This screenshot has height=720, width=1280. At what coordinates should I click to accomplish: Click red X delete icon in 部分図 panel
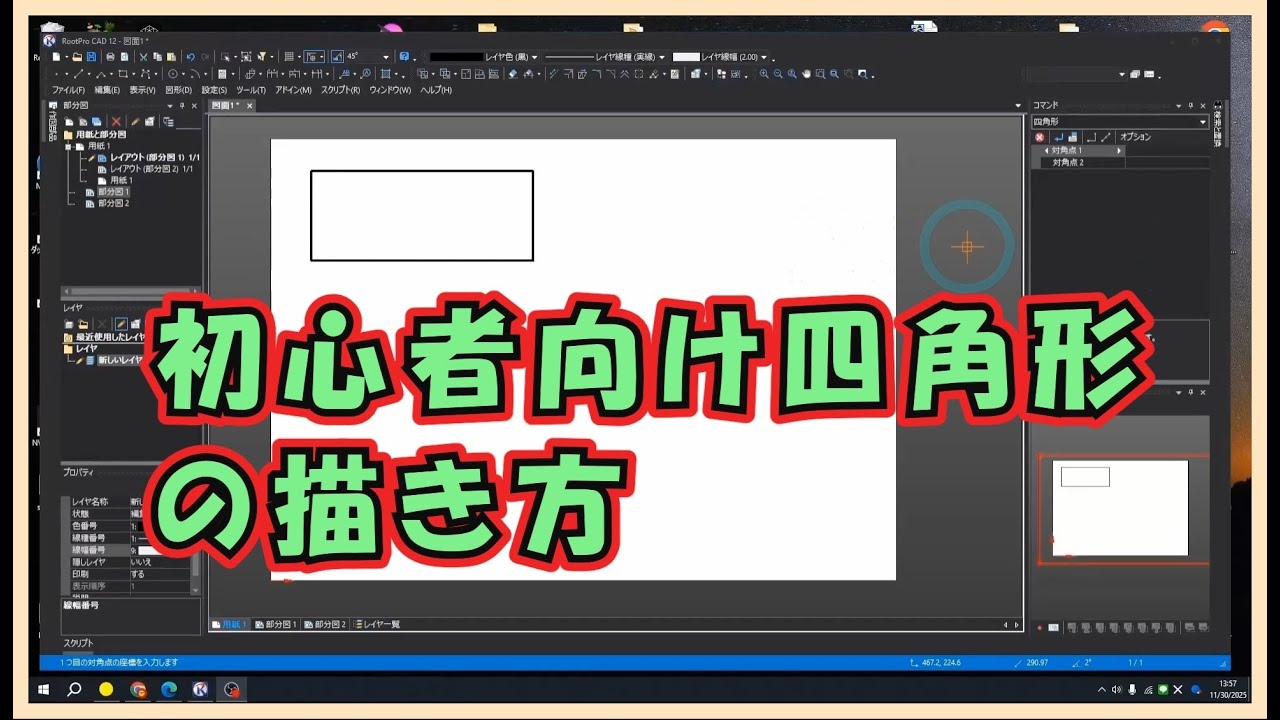pyautogui.click(x=116, y=121)
